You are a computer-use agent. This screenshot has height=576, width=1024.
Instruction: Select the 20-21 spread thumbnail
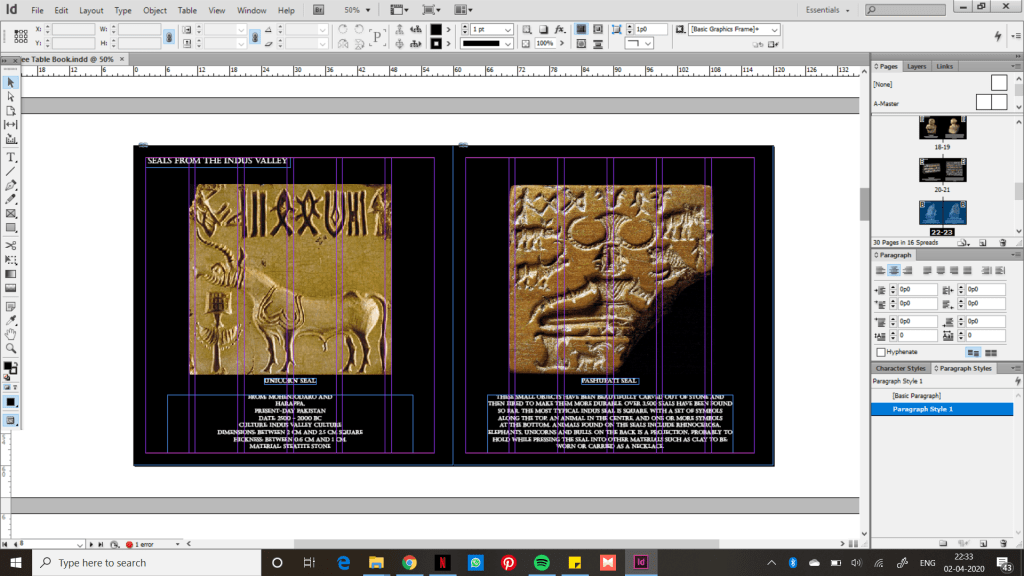pos(942,172)
